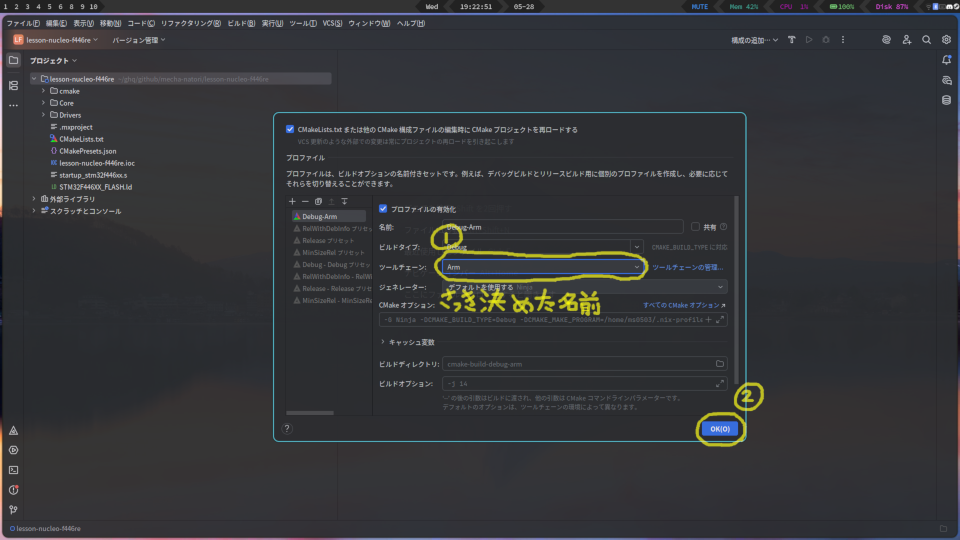Uncheck the プロファイルの有効化 checkbox
Image resolution: width=960 pixels, height=540 pixels.
tap(383, 209)
